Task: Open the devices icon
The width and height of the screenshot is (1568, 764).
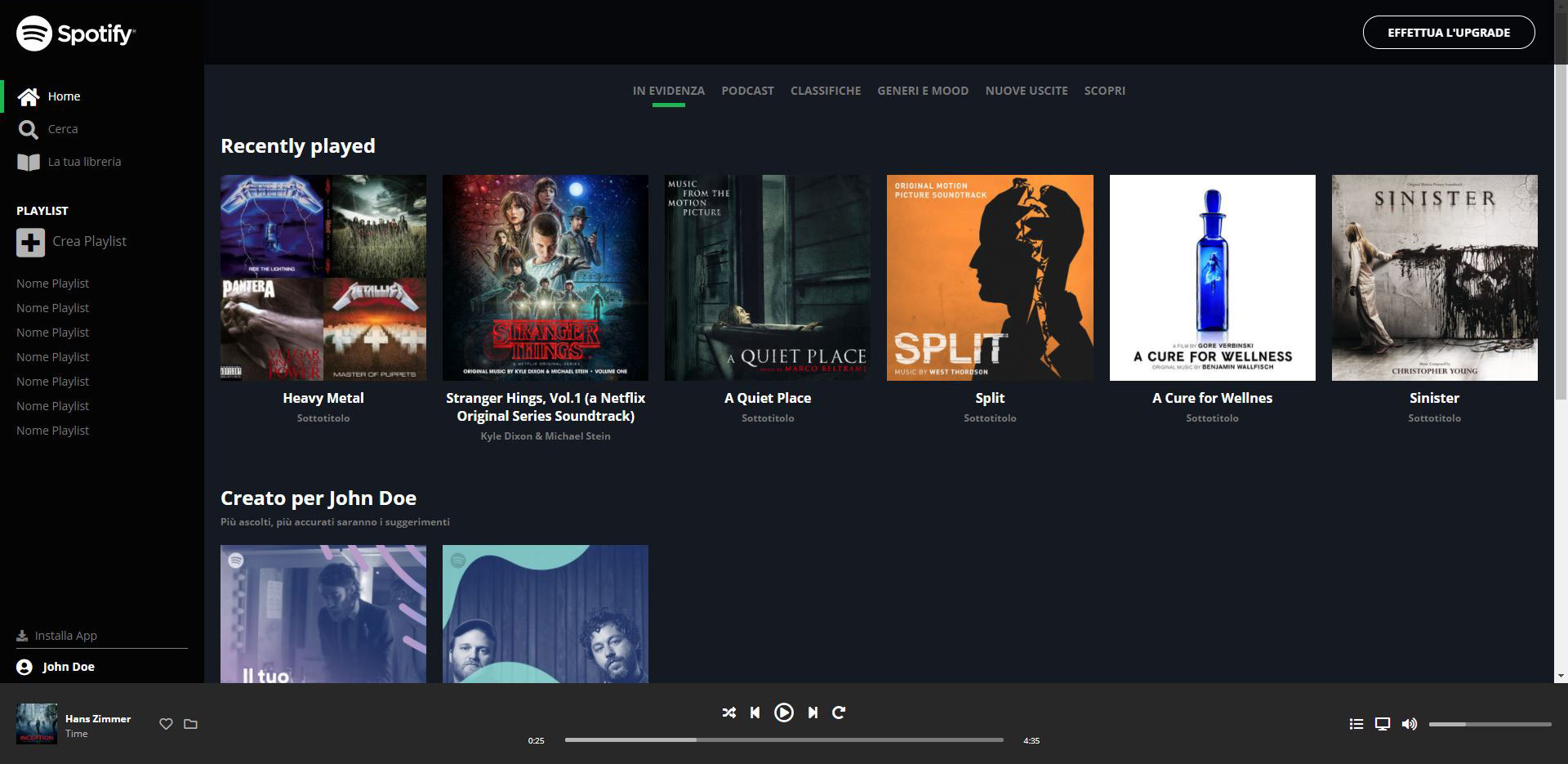Action: tap(1383, 724)
